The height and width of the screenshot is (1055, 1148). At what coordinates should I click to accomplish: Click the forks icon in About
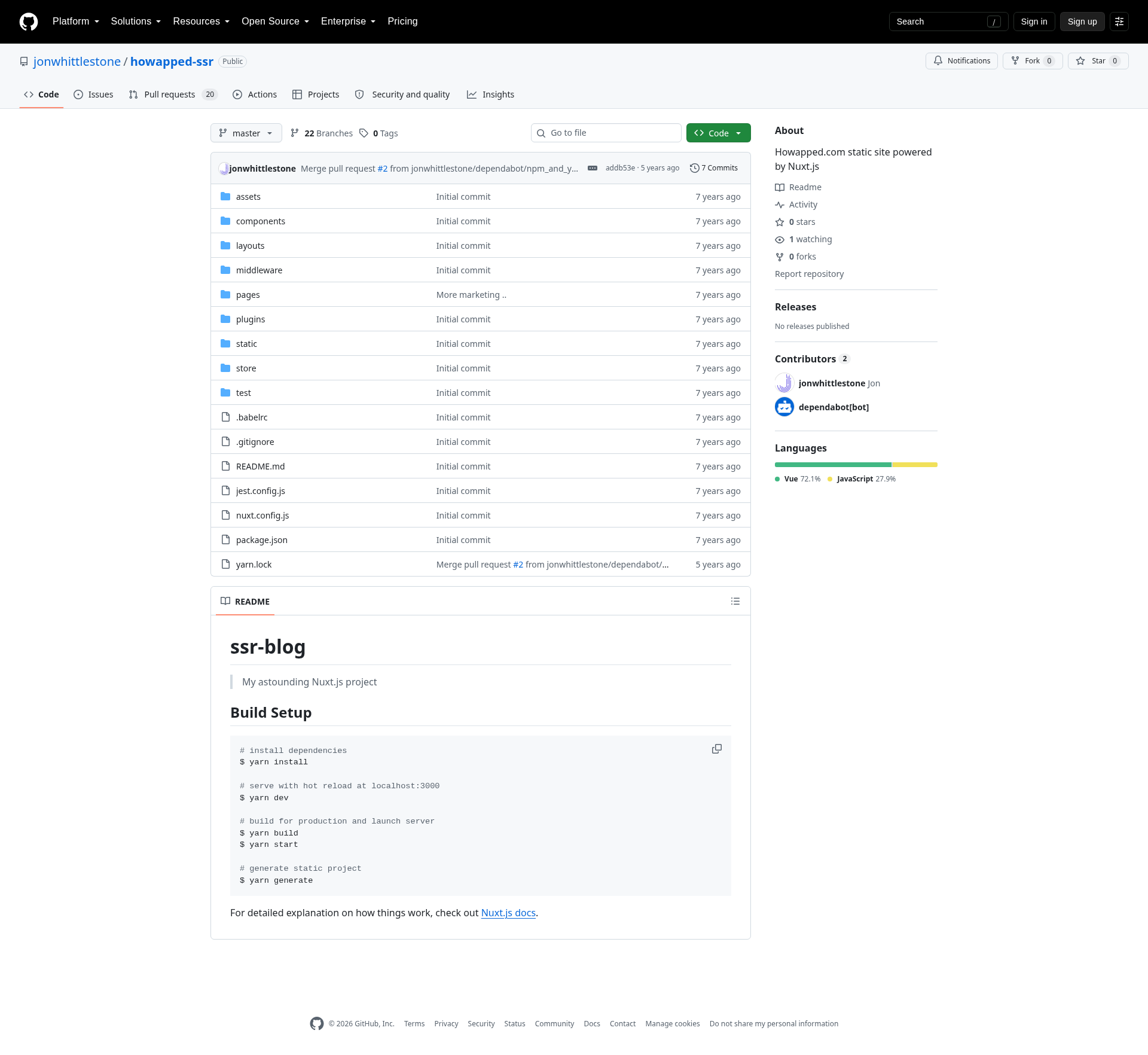tap(780, 257)
